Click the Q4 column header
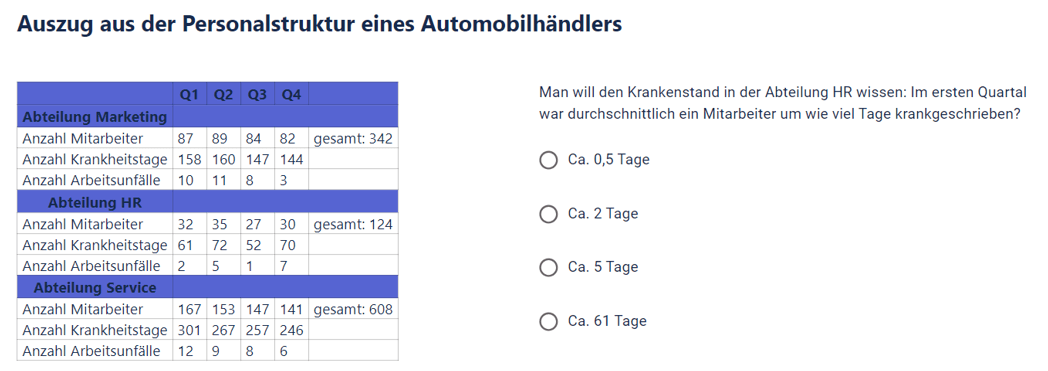The width and height of the screenshot is (1048, 371). click(291, 96)
